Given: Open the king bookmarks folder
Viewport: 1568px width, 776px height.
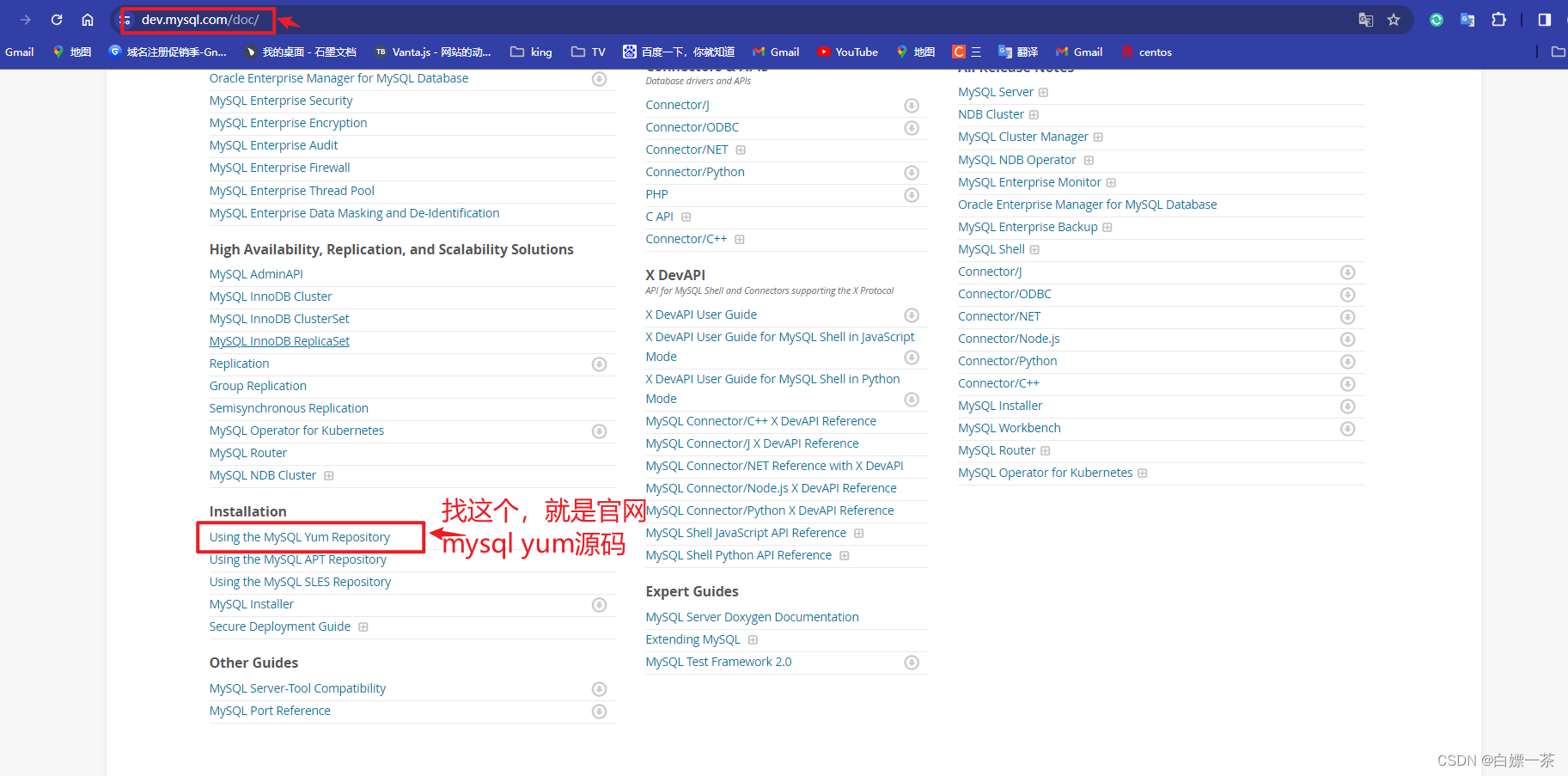Looking at the screenshot, I should pos(531,52).
